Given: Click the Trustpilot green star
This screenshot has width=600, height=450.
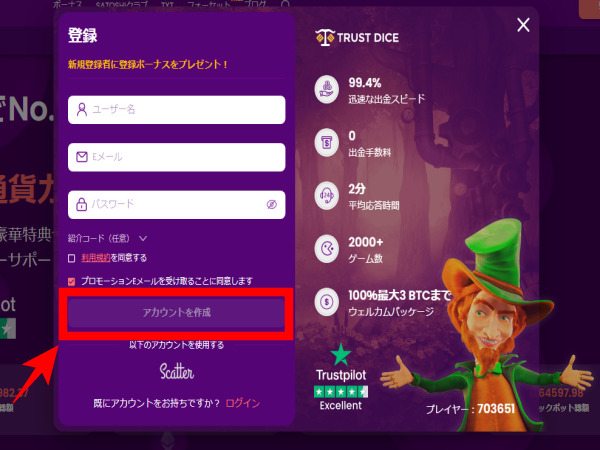Looking at the screenshot, I should pos(341,354).
